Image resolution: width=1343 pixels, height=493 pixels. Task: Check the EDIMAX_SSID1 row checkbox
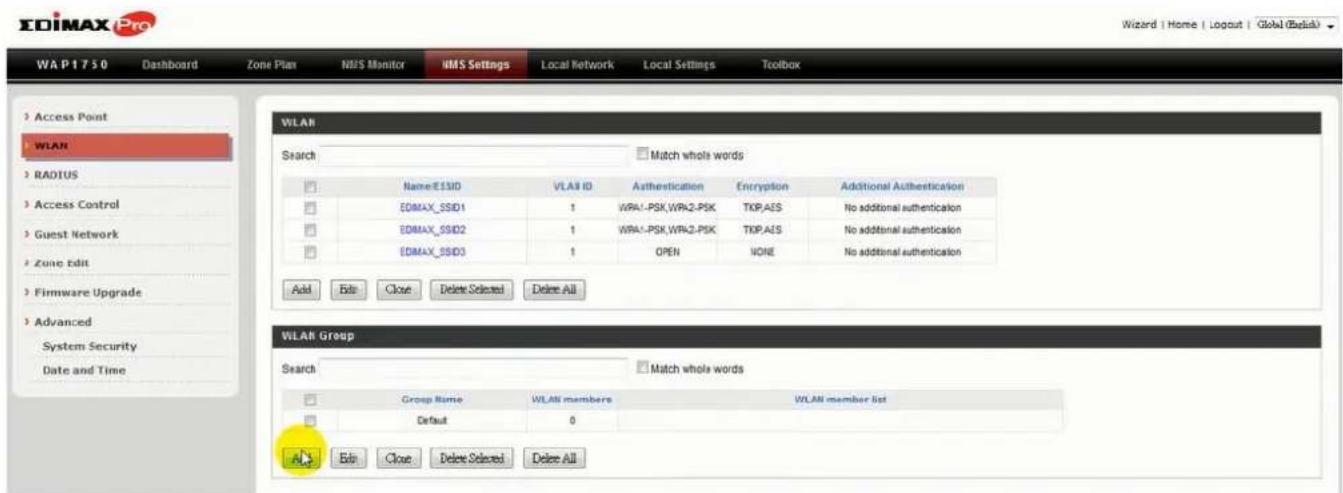coord(310,207)
